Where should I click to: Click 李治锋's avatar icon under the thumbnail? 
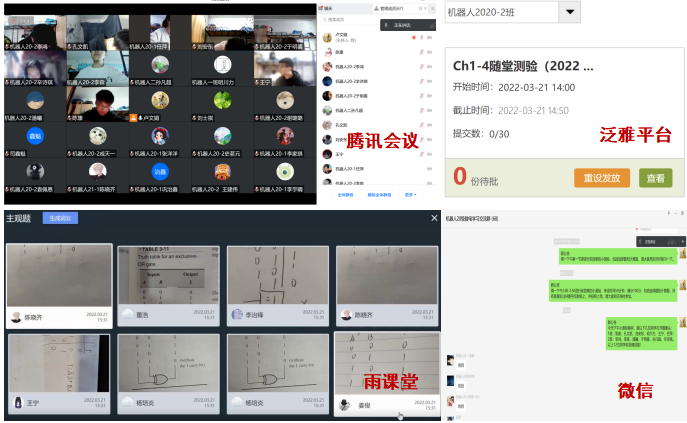tap(237, 316)
